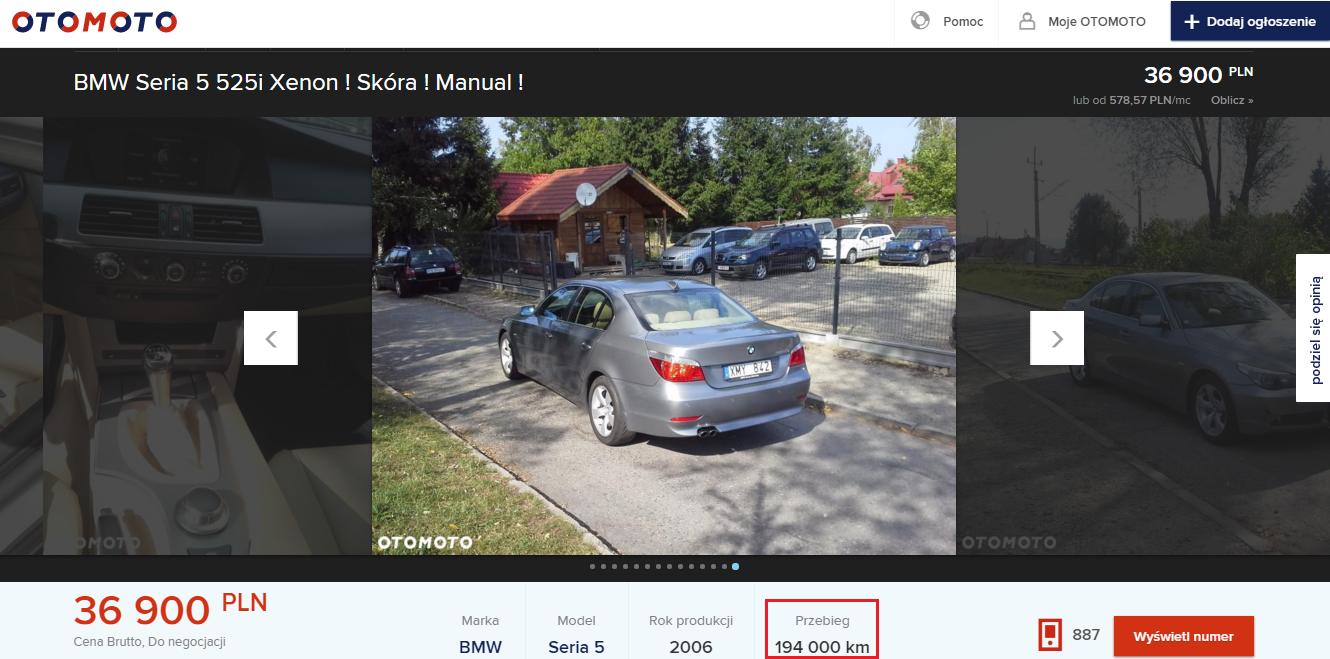The image size is (1330, 659).
Task: Click the Pomoc lifebuoy icon
Action: click(x=920, y=21)
